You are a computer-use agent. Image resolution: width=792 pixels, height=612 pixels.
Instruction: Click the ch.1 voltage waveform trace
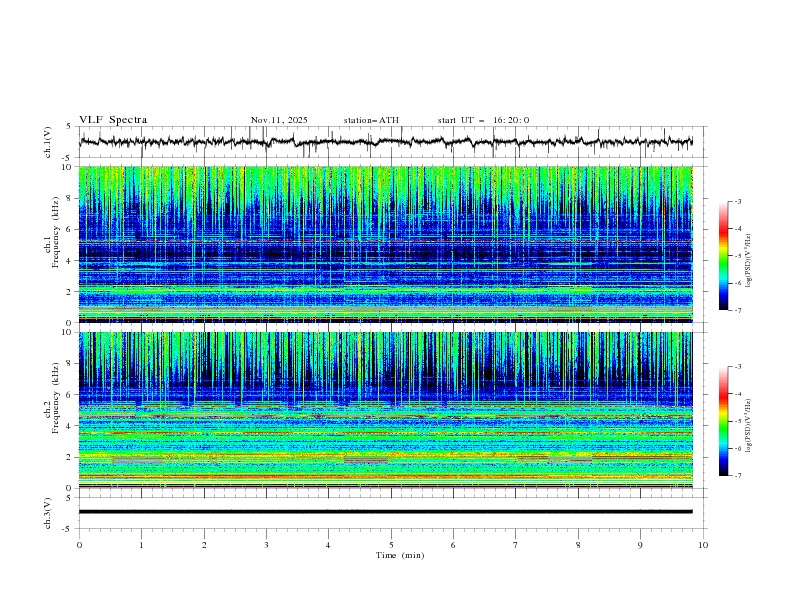tap(386, 142)
